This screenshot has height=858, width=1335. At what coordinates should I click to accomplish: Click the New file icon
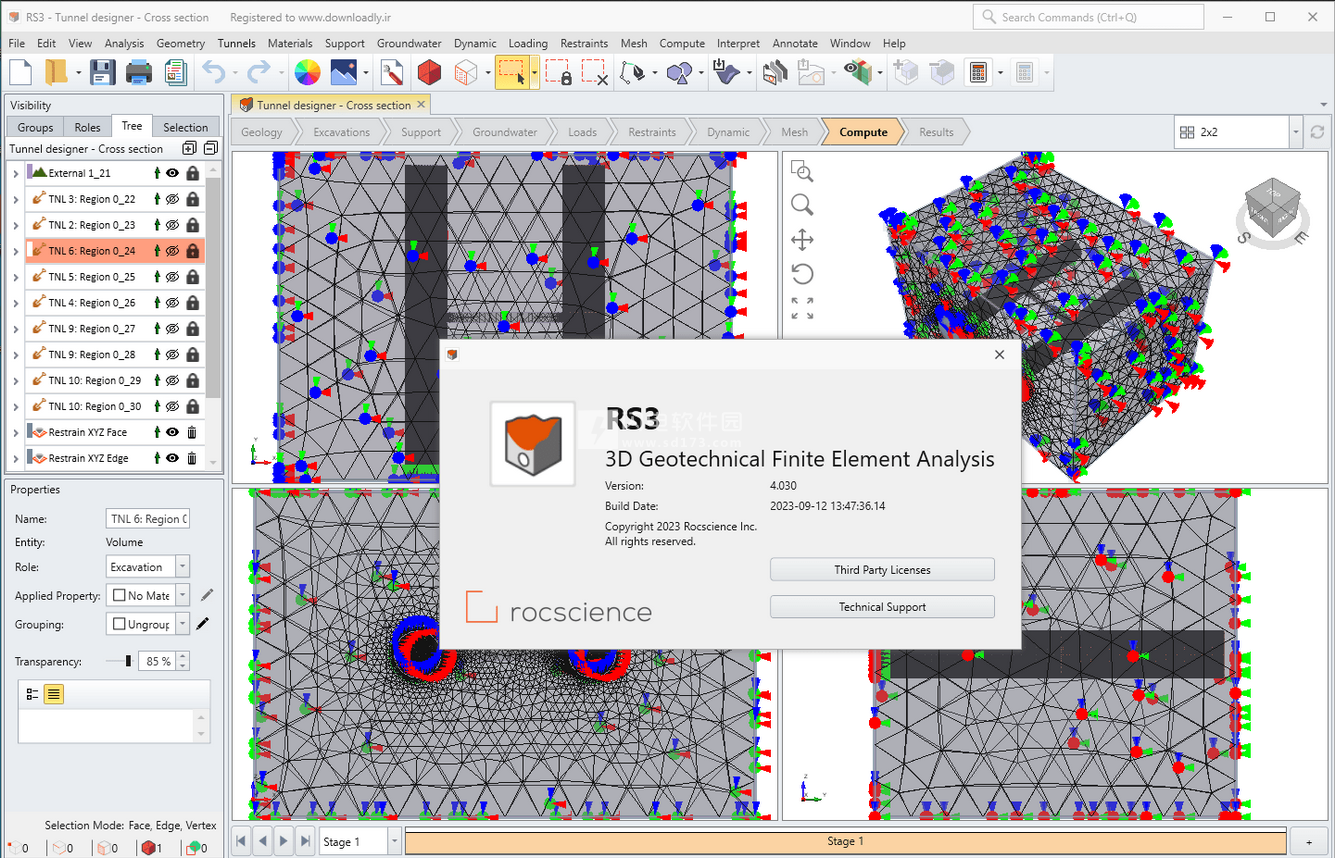(21, 72)
